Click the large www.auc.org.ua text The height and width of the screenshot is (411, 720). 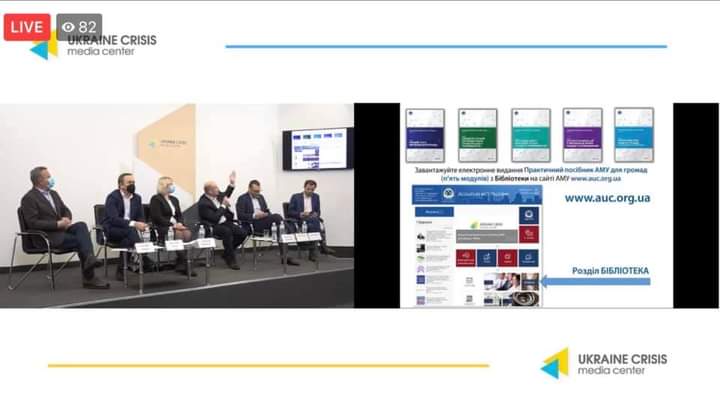click(607, 198)
